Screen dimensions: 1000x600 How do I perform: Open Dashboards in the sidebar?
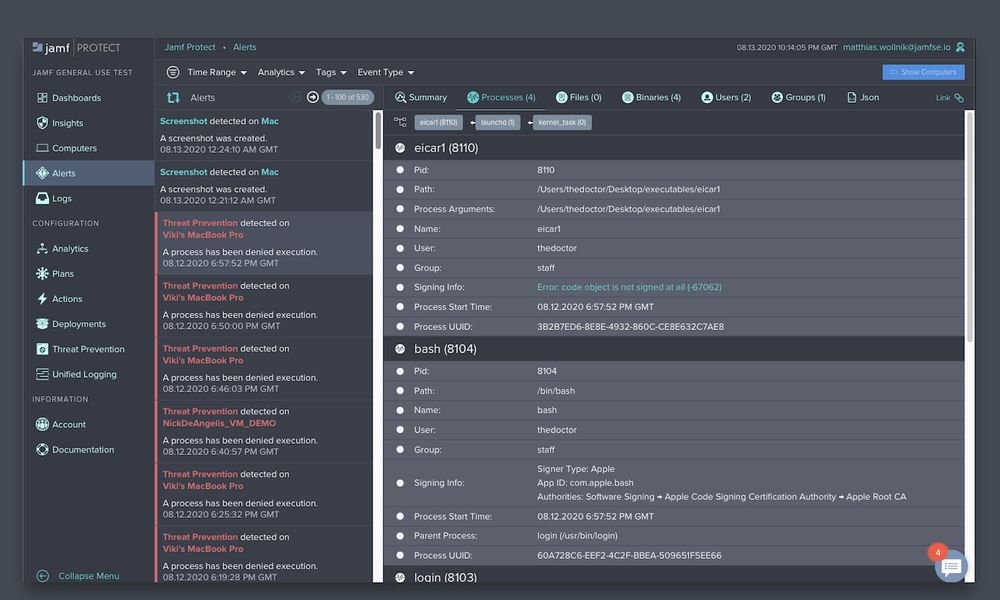point(69,98)
